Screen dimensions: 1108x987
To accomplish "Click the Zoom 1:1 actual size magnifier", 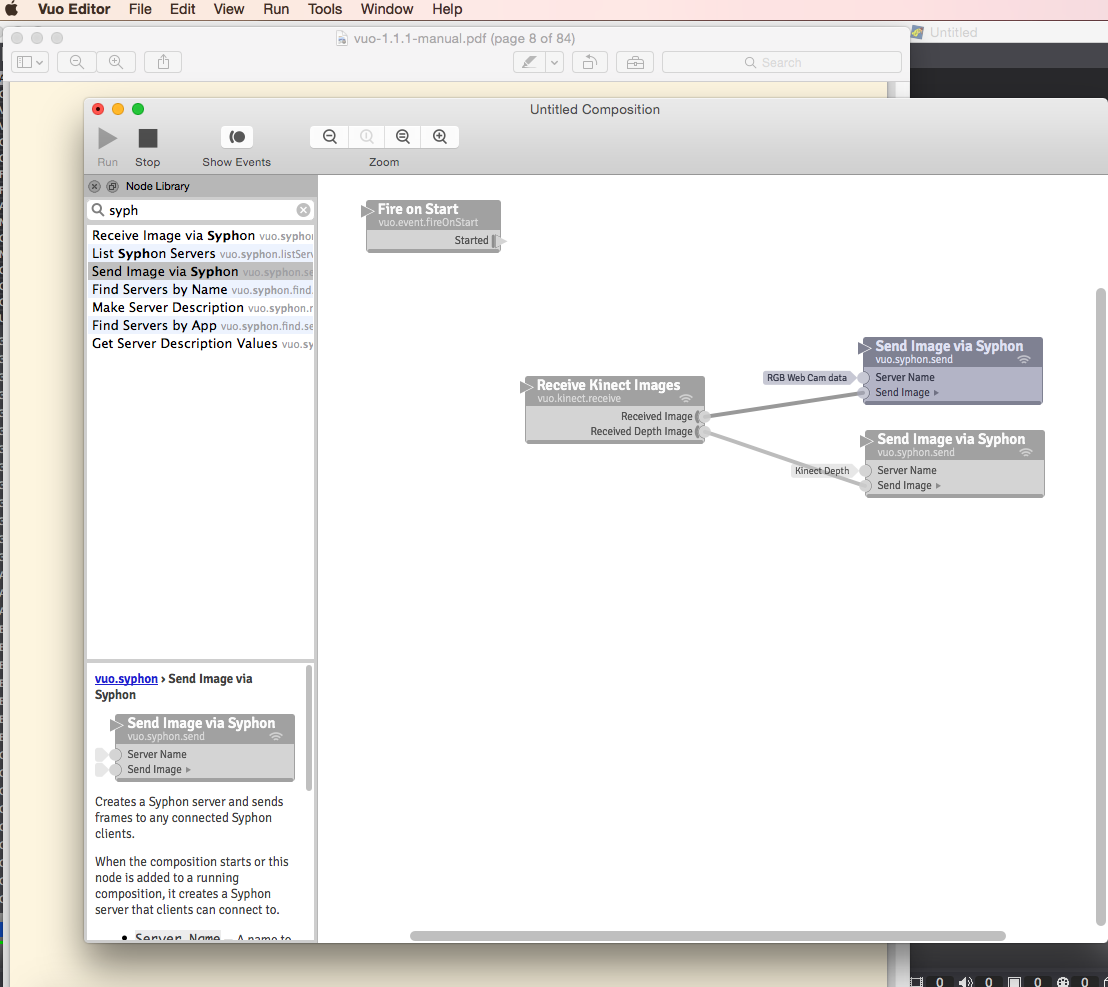I will [366, 136].
